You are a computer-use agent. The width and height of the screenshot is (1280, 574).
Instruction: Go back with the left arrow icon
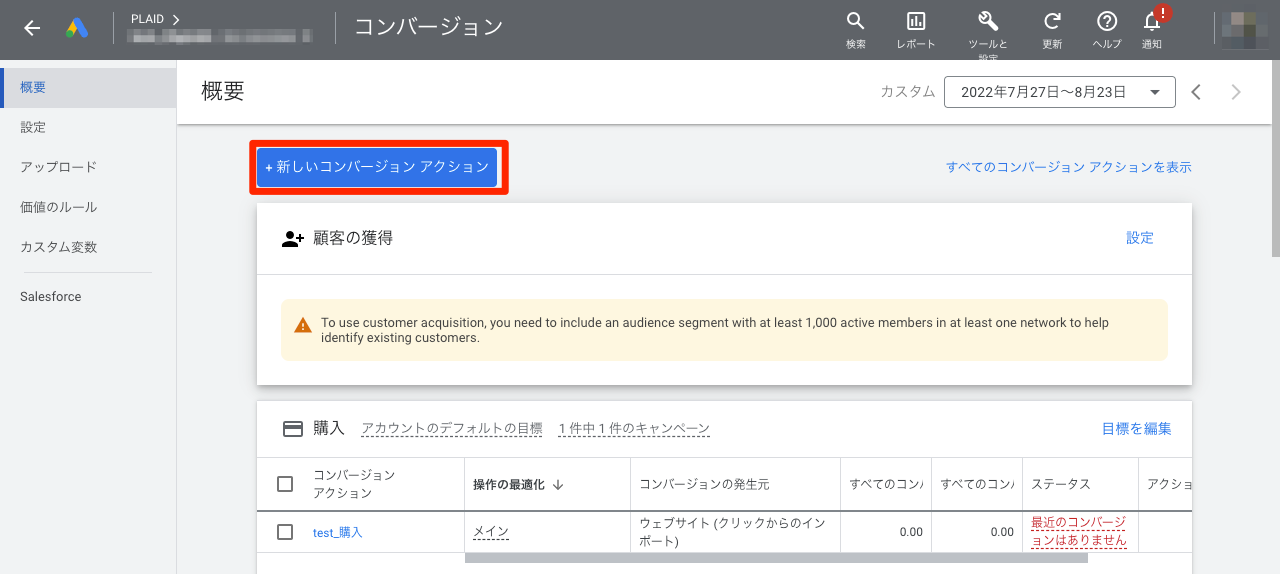tap(32, 28)
